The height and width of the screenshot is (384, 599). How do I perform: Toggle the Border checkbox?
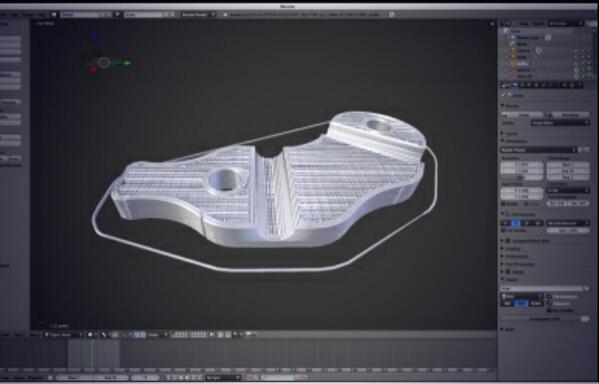[503, 204]
